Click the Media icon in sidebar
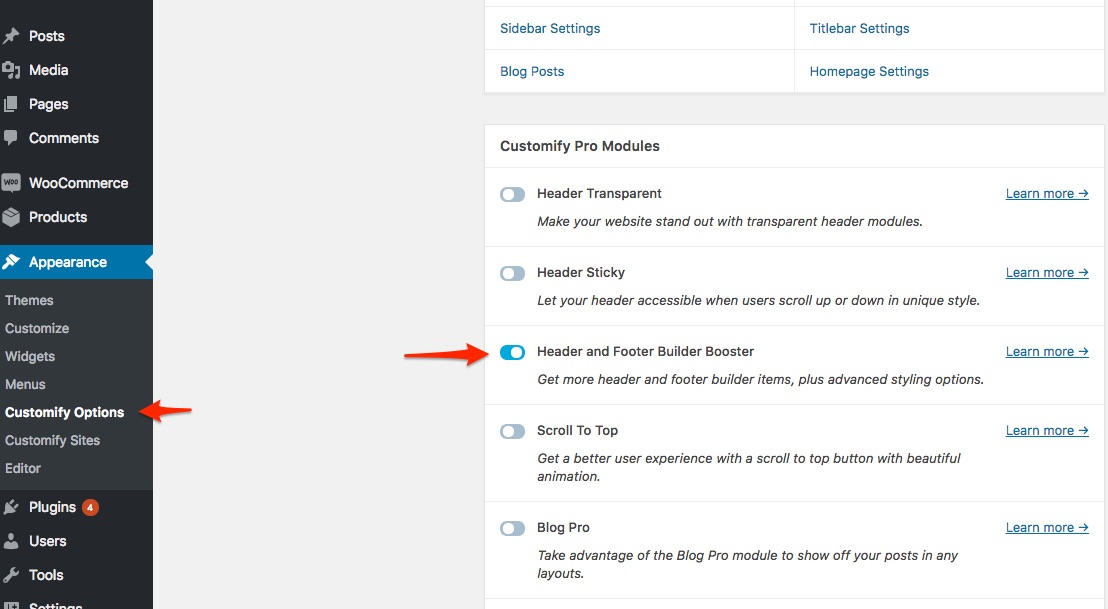The height and width of the screenshot is (609, 1108). (x=11, y=70)
